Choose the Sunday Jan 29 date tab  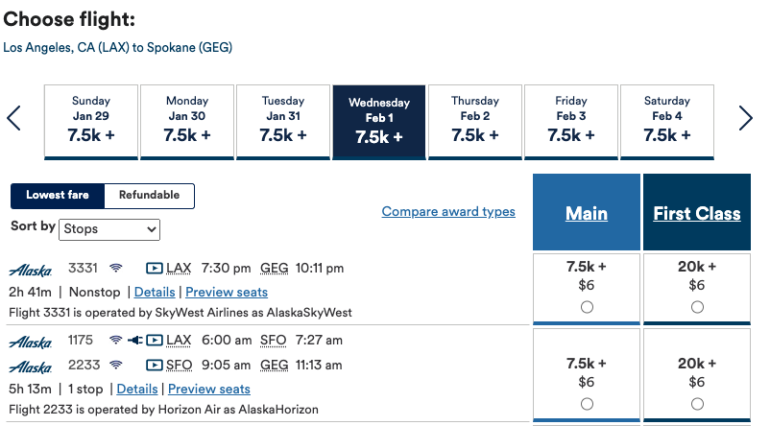pyautogui.click(x=91, y=122)
